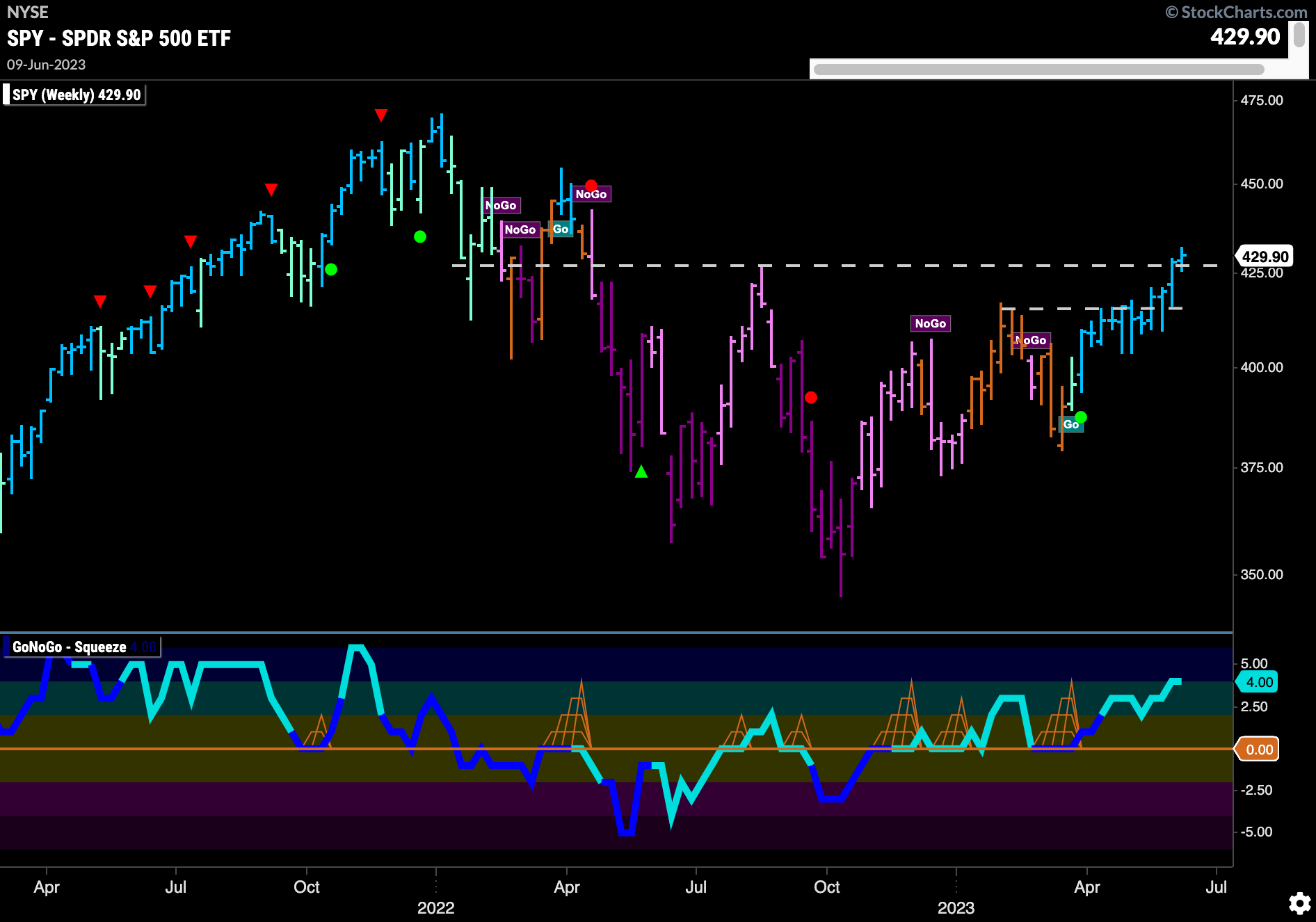
Task: Click the 400.00 price axis label
Action: coord(1262,367)
